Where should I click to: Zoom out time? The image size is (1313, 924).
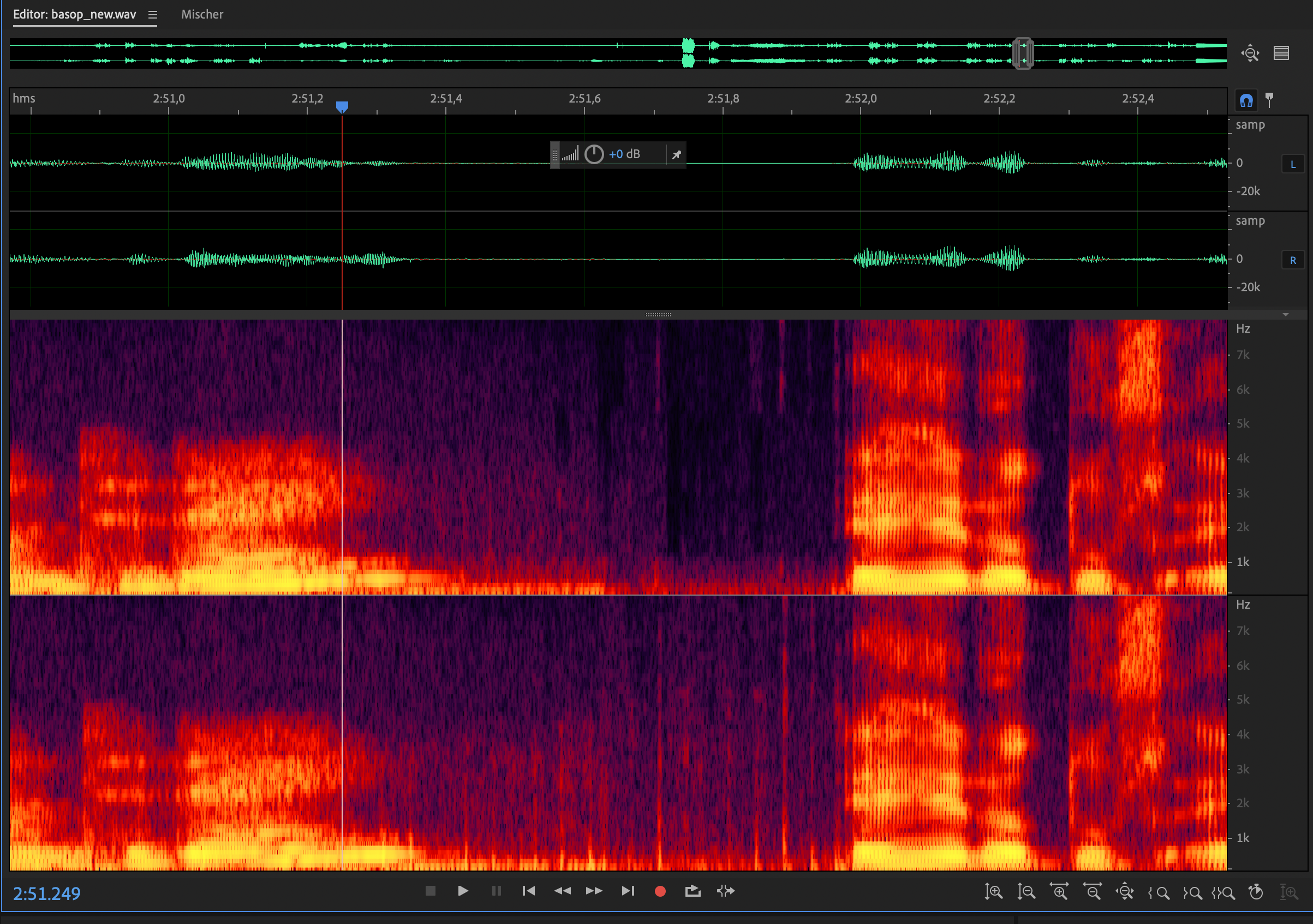coord(1093,891)
